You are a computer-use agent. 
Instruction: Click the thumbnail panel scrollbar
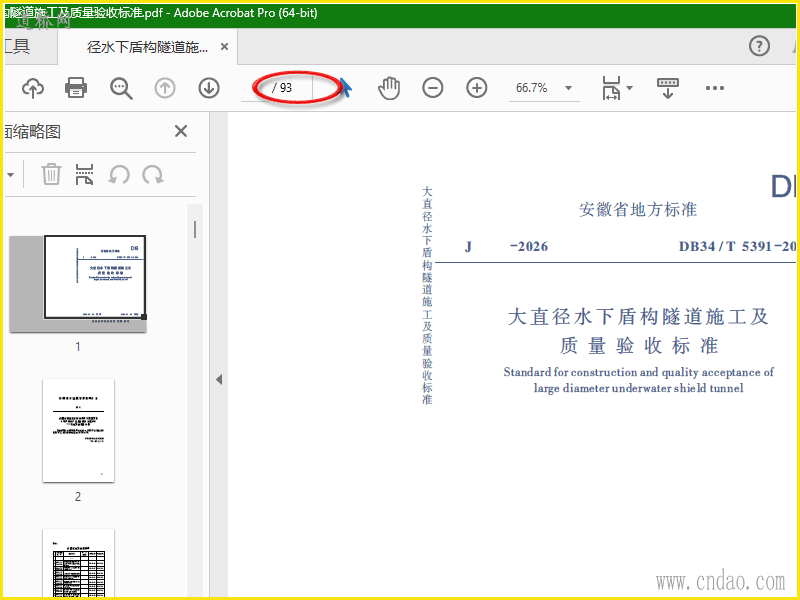pos(195,230)
